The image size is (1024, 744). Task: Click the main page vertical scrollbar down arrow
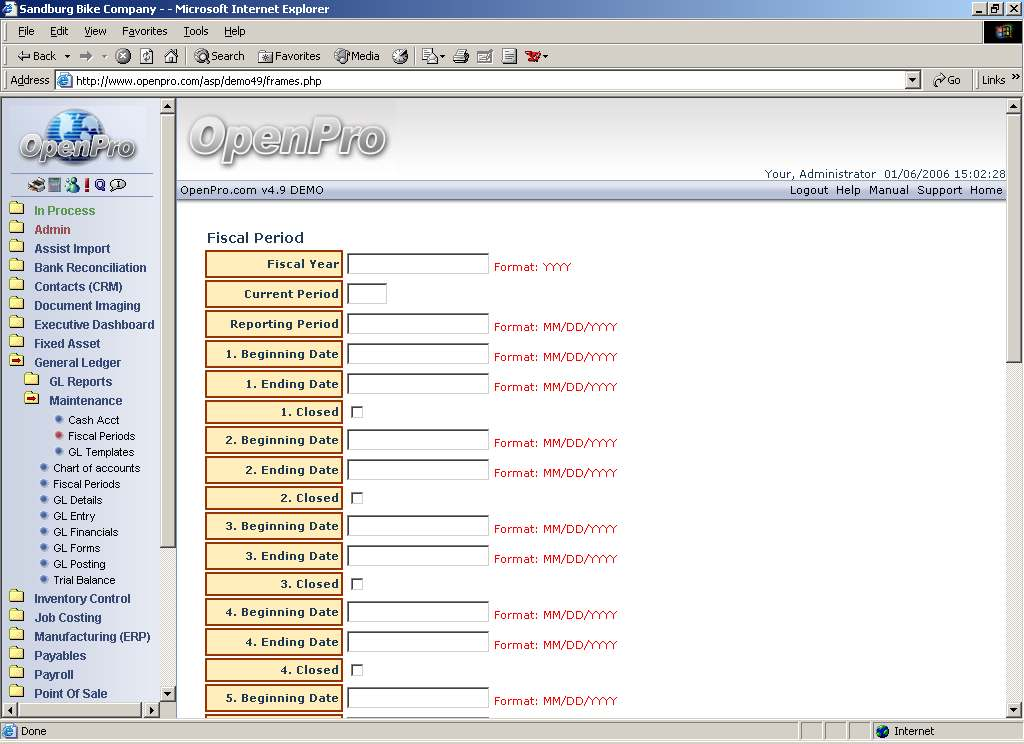pyautogui.click(x=1014, y=710)
